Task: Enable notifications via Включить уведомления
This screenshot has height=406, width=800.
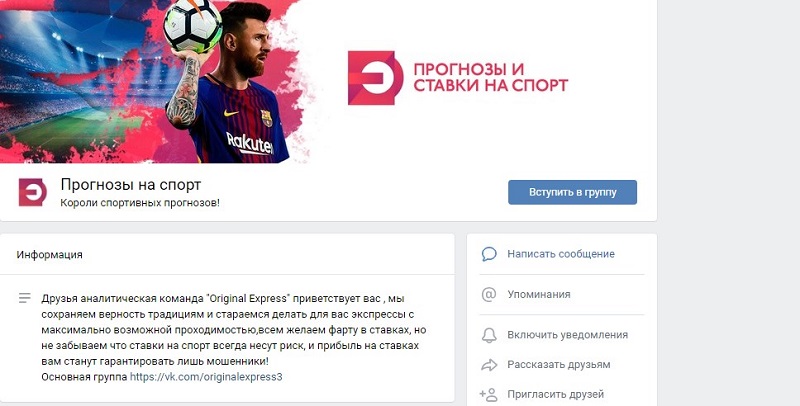Action: click(567, 335)
